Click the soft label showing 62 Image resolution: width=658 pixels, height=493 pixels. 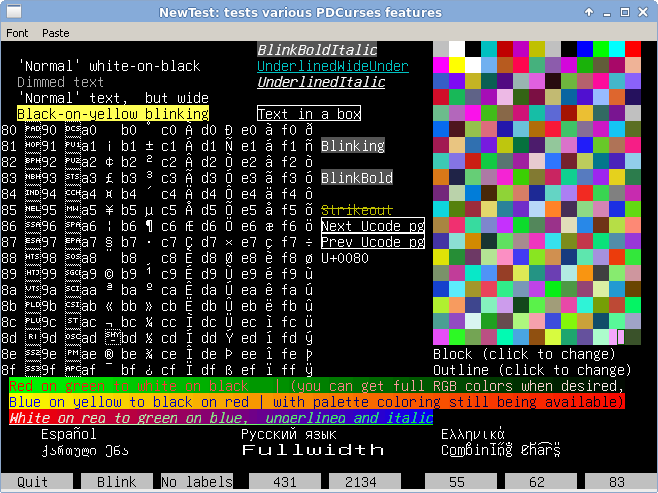[541, 482]
